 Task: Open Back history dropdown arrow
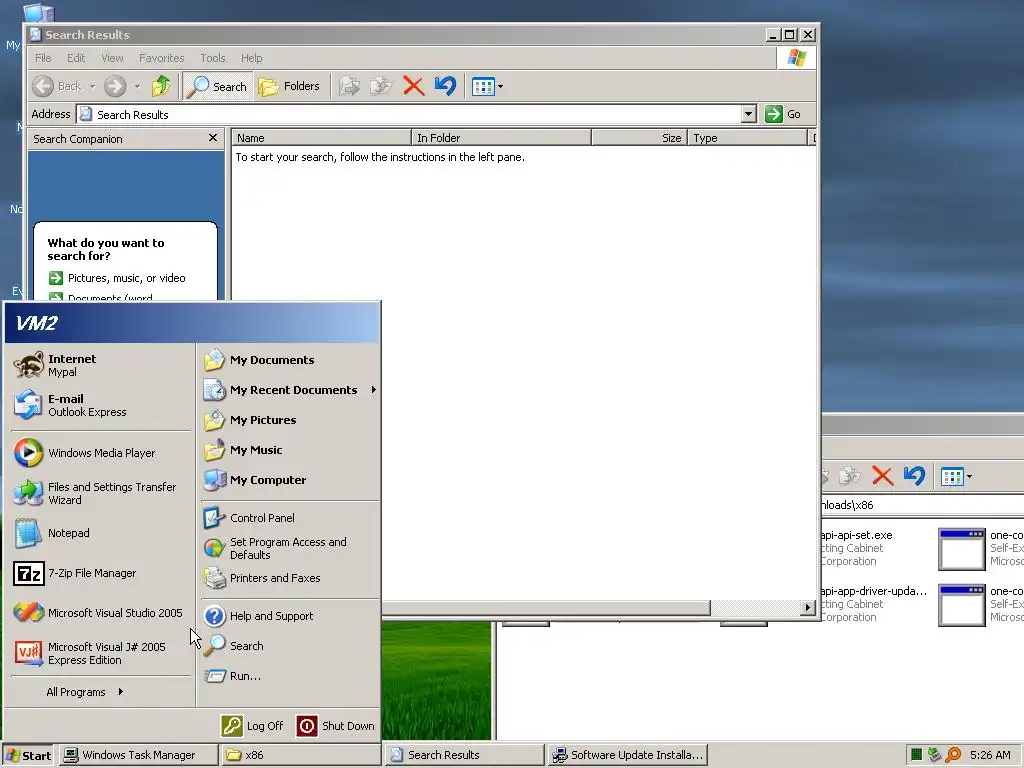tap(92, 86)
